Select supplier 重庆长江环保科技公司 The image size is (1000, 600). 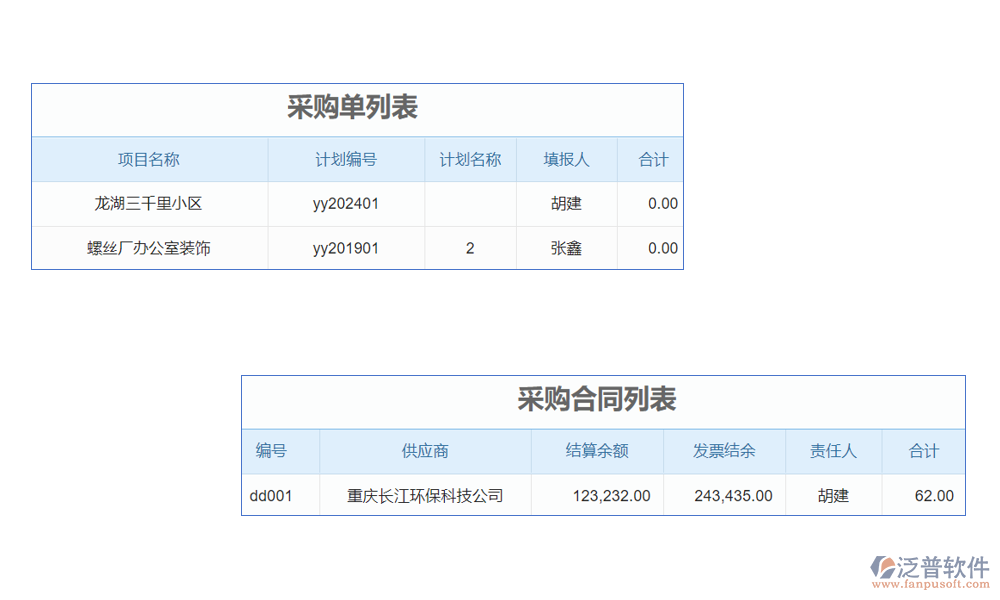425,495
